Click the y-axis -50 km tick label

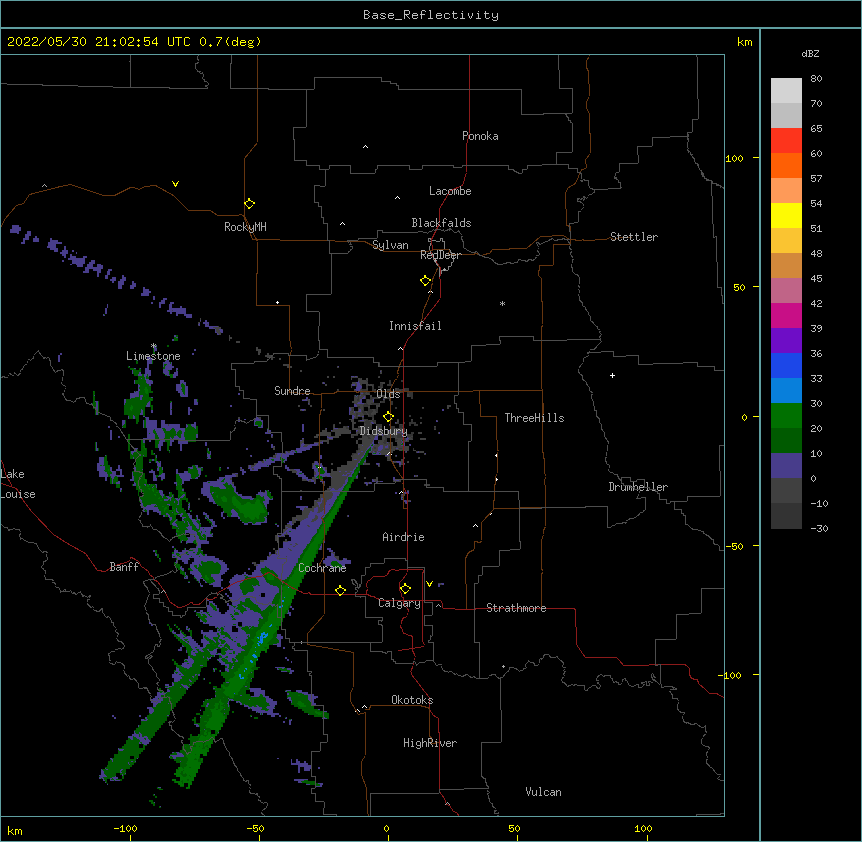734,546
